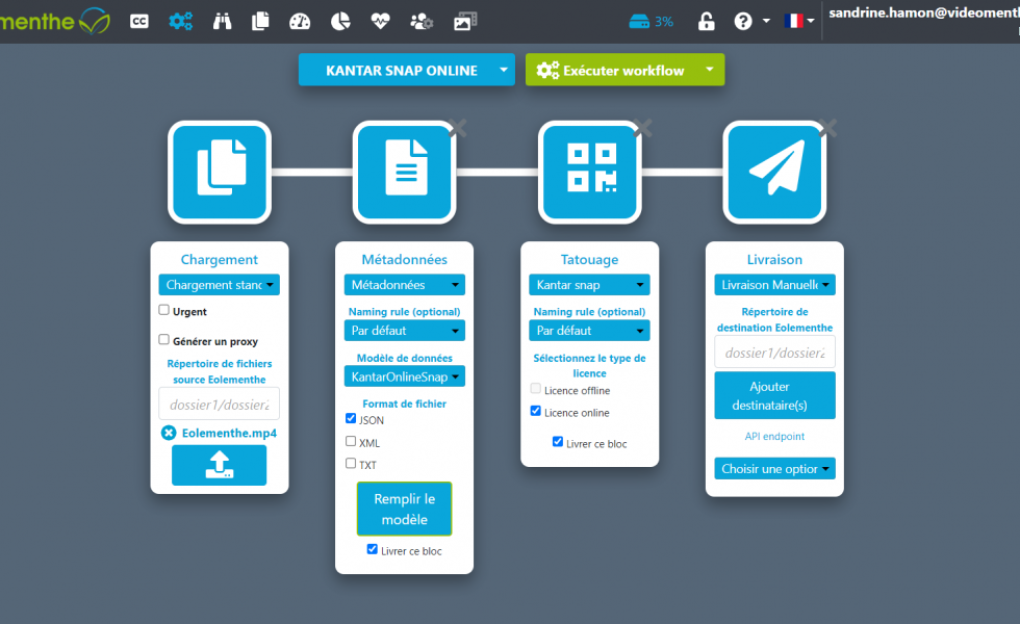
Task: Open the dashboard gauge icon
Action: (300, 21)
